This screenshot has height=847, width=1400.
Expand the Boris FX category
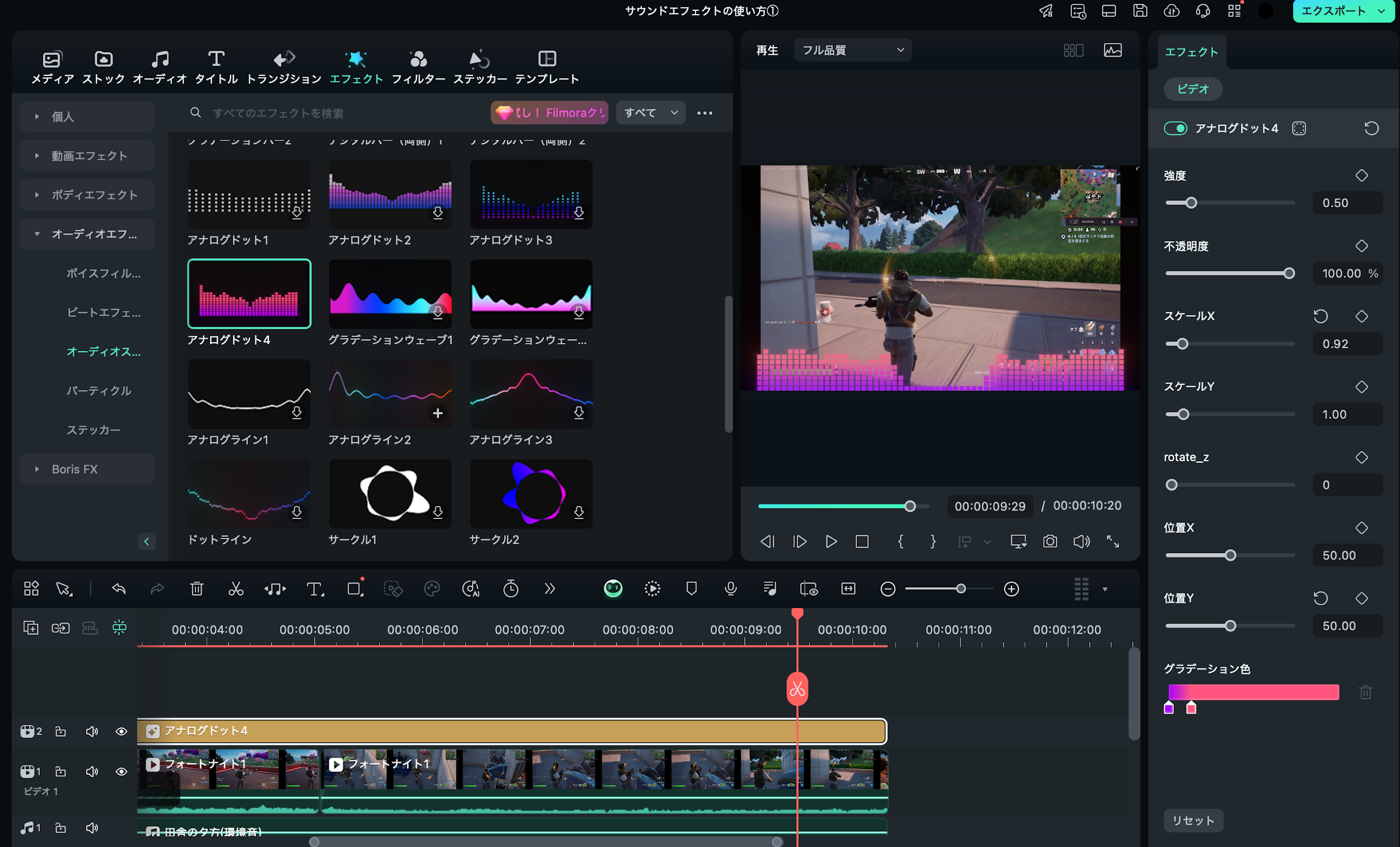(x=87, y=469)
